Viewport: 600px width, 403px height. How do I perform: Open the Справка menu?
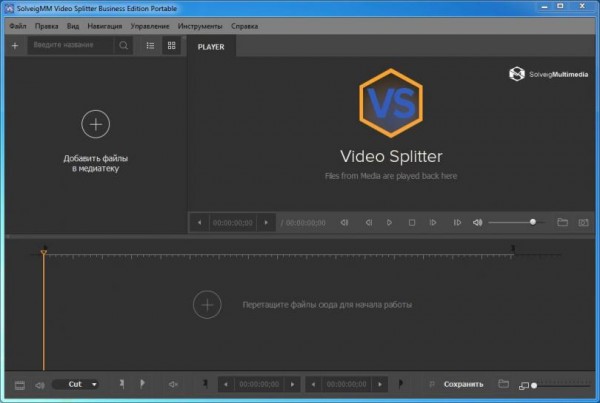point(244,26)
